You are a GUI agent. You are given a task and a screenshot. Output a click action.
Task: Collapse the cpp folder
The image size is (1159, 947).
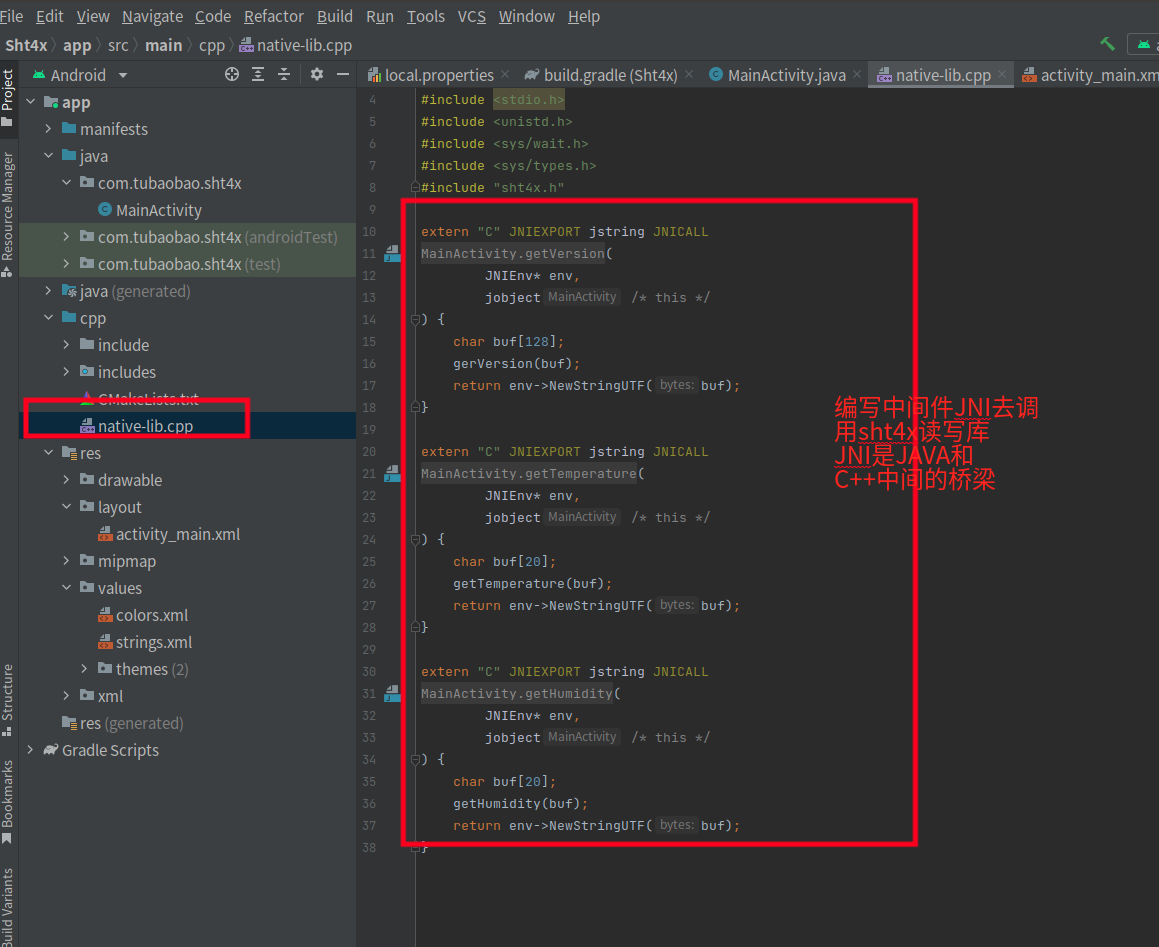(x=49, y=318)
